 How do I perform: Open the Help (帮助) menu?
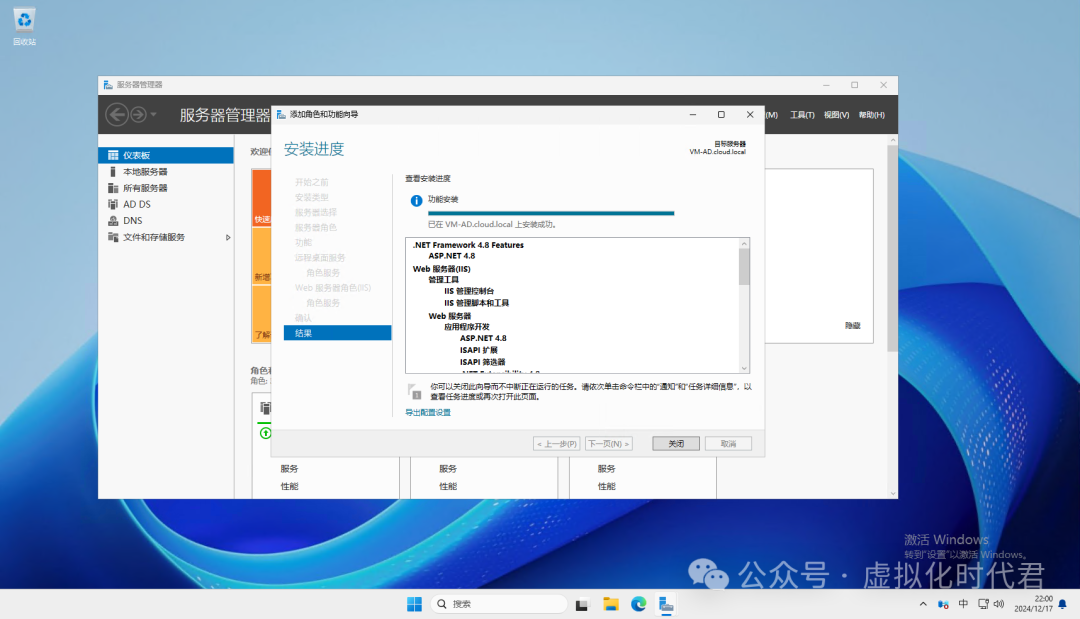871,115
